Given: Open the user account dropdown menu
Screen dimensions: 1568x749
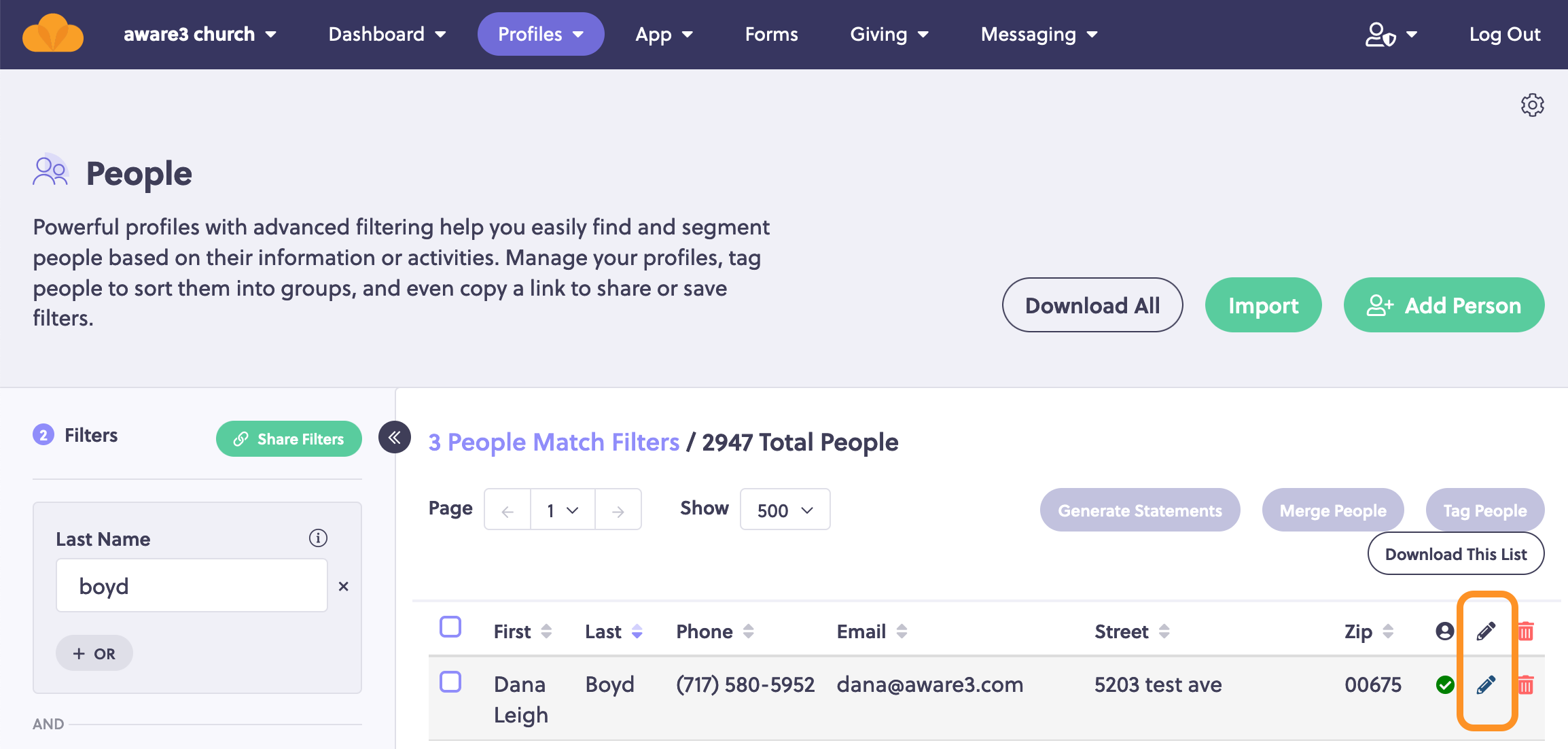Looking at the screenshot, I should click(1391, 34).
